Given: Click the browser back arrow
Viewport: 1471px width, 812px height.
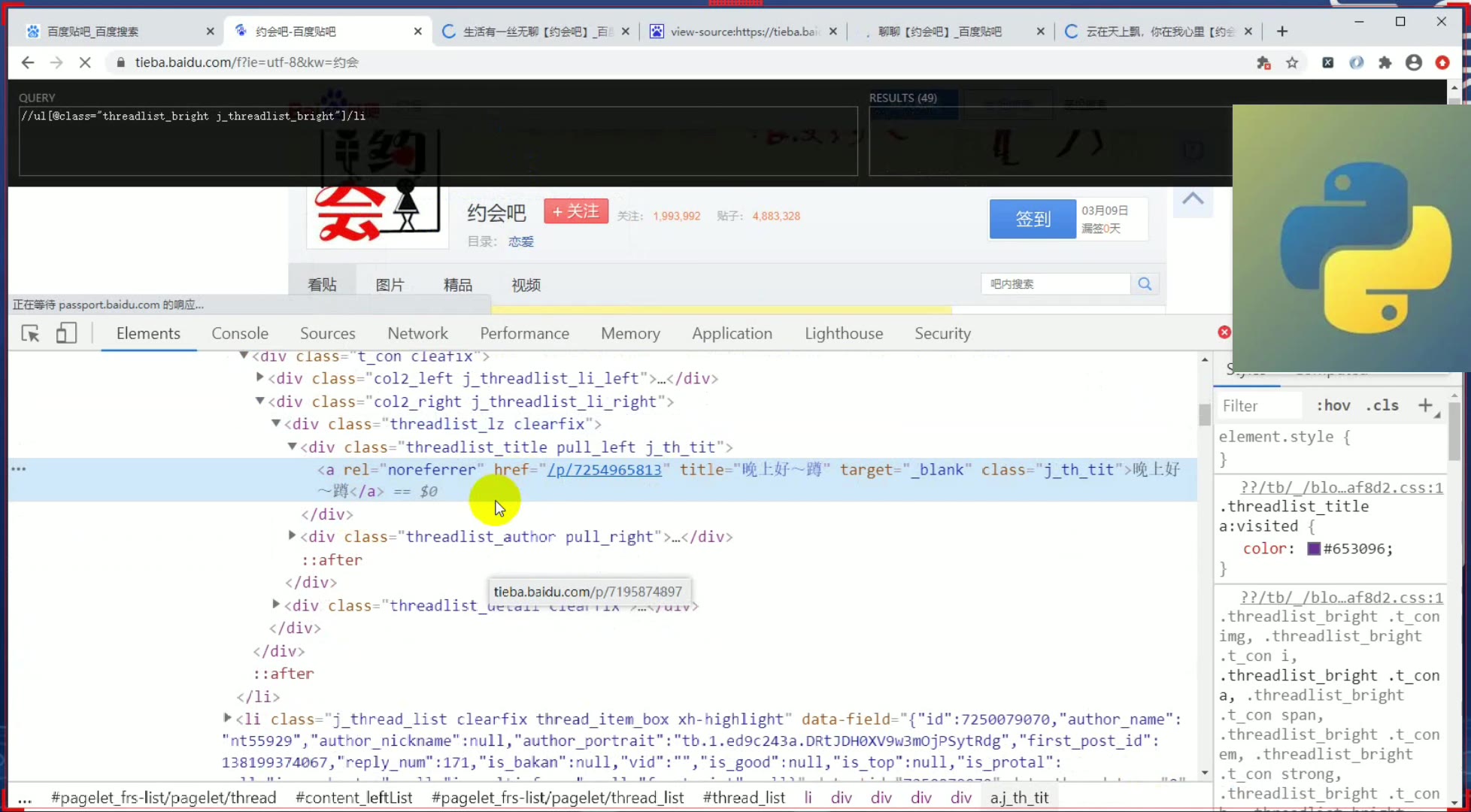Looking at the screenshot, I should 28,62.
